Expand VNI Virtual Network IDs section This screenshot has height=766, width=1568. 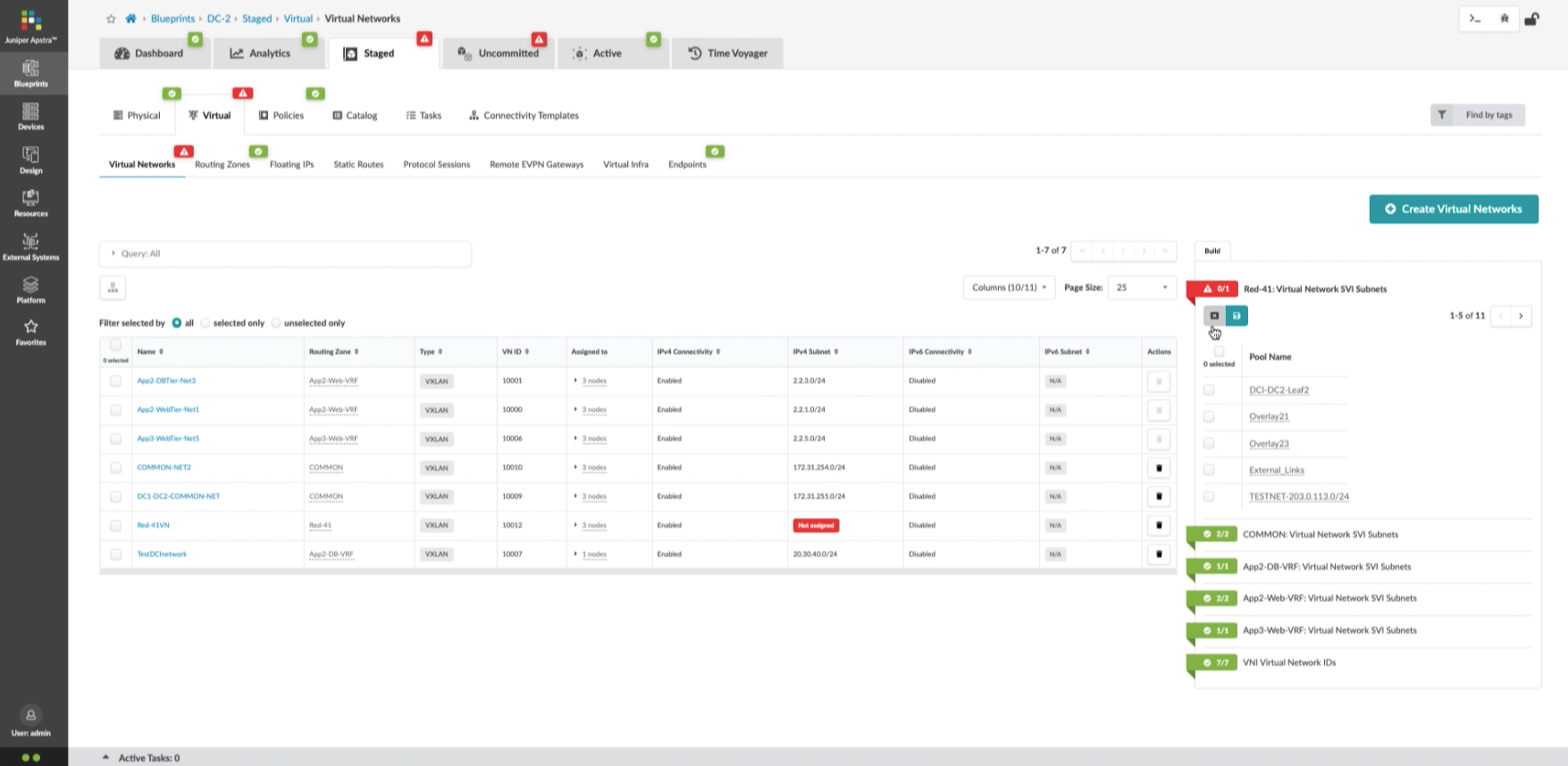coord(1289,662)
